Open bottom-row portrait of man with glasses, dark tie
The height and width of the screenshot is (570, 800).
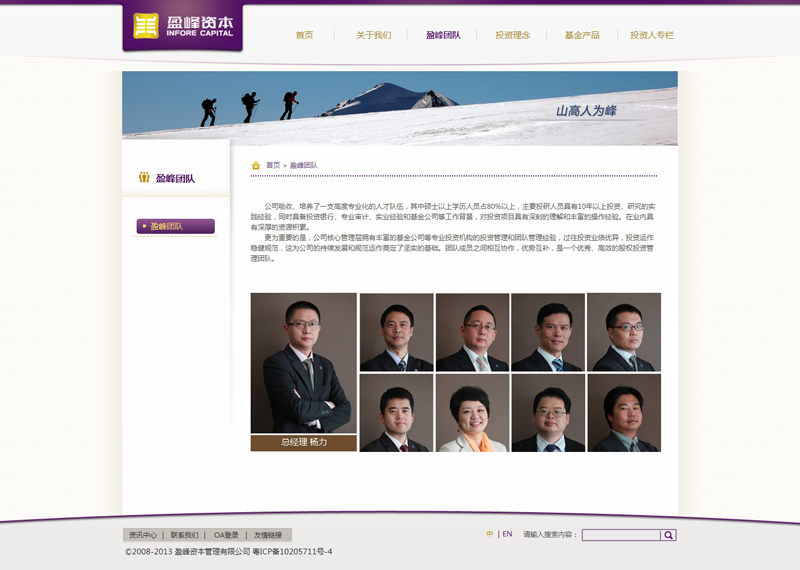pyautogui.click(x=548, y=413)
